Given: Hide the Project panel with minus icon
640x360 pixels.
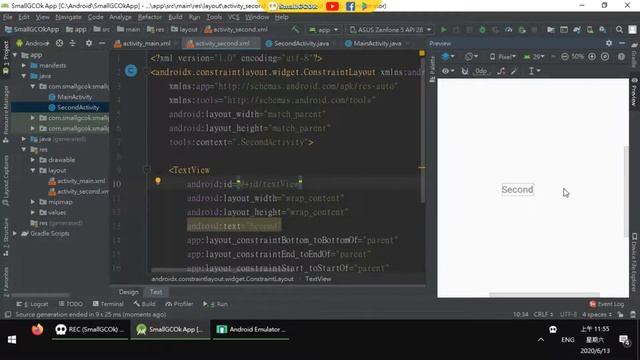Looking at the screenshot, I should point(102,43).
